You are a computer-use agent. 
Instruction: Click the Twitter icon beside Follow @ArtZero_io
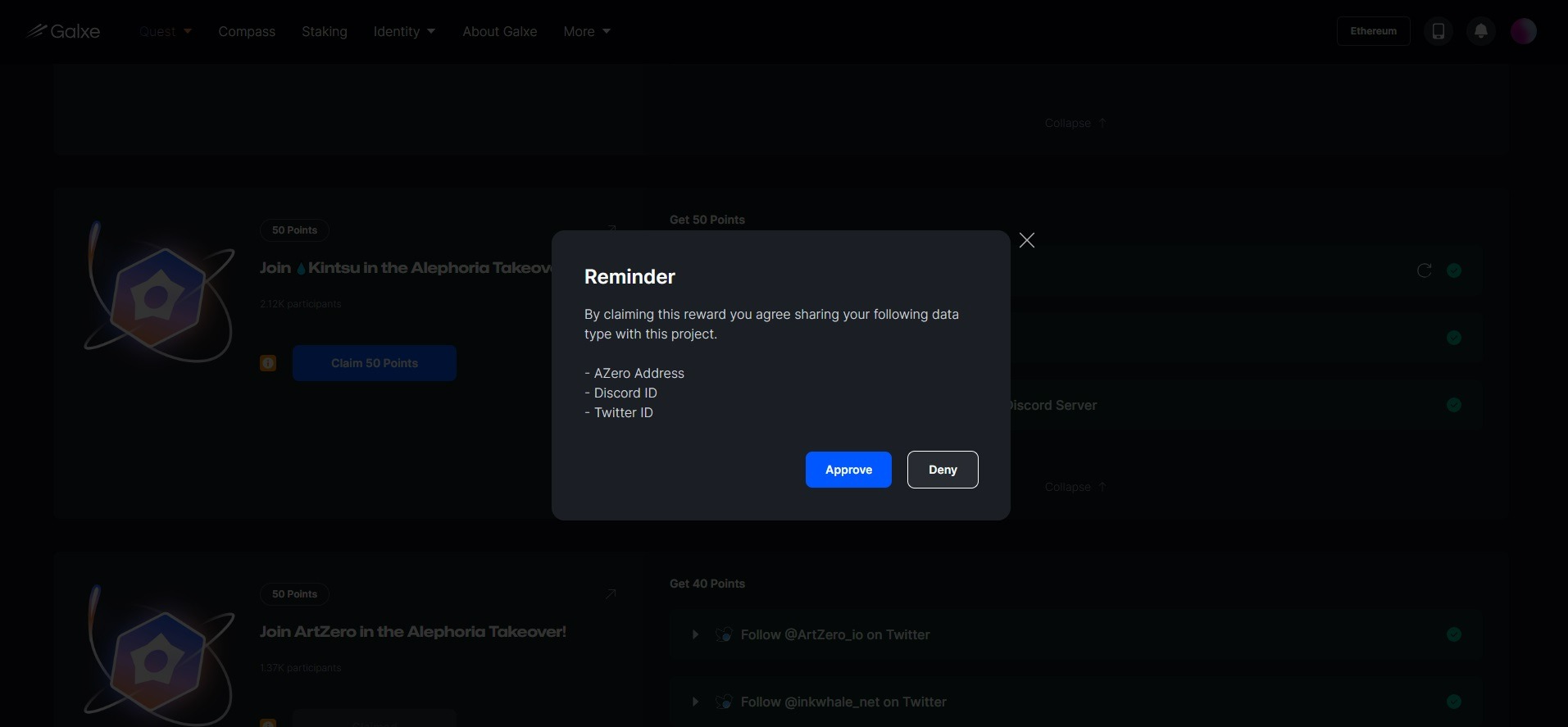tap(723, 634)
